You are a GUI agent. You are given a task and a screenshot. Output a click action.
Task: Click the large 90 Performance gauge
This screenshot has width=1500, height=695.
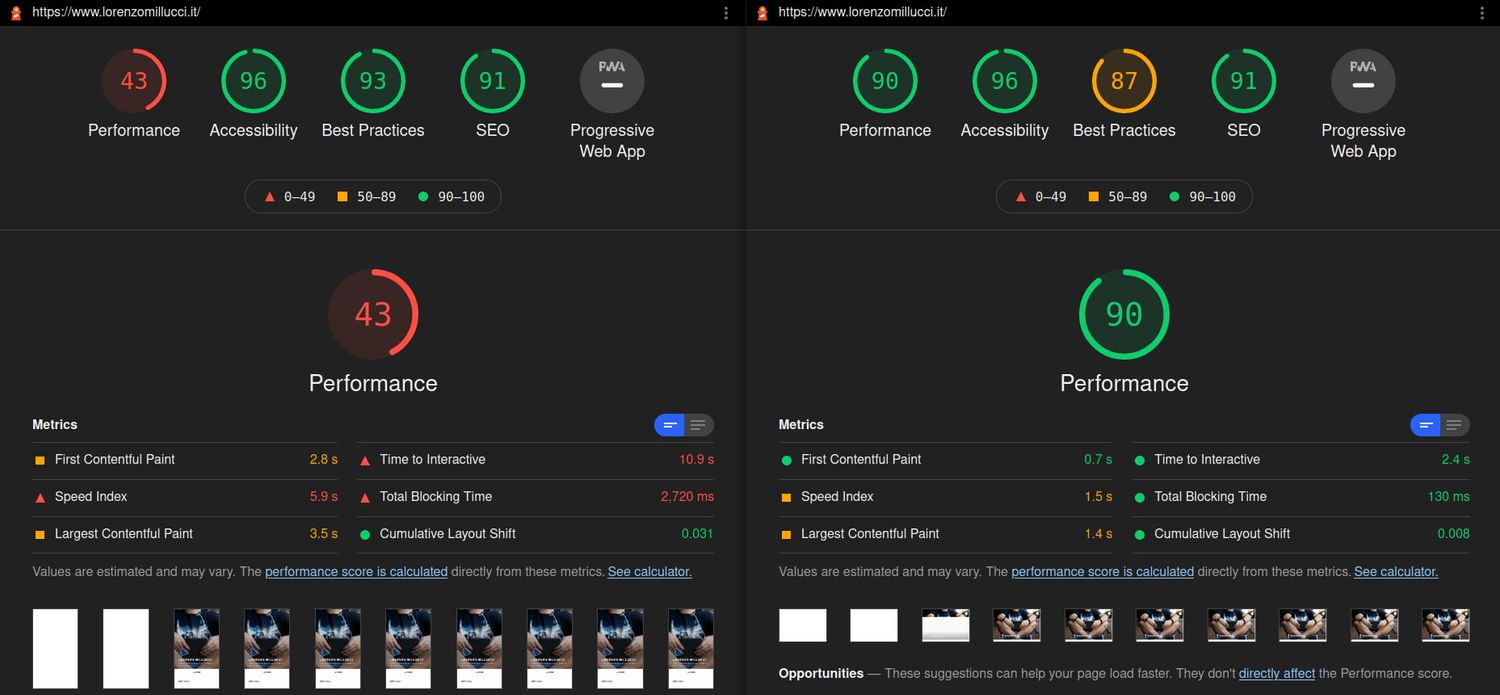click(1124, 314)
